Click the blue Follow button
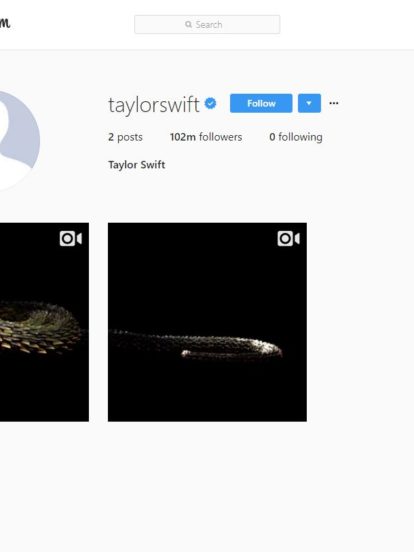This screenshot has height=552, width=414. [261, 103]
